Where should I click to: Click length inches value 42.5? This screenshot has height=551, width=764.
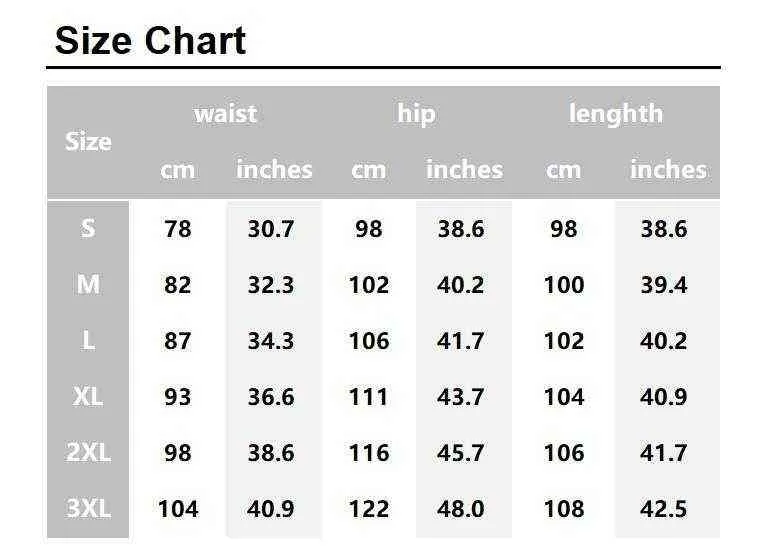coord(664,509)
